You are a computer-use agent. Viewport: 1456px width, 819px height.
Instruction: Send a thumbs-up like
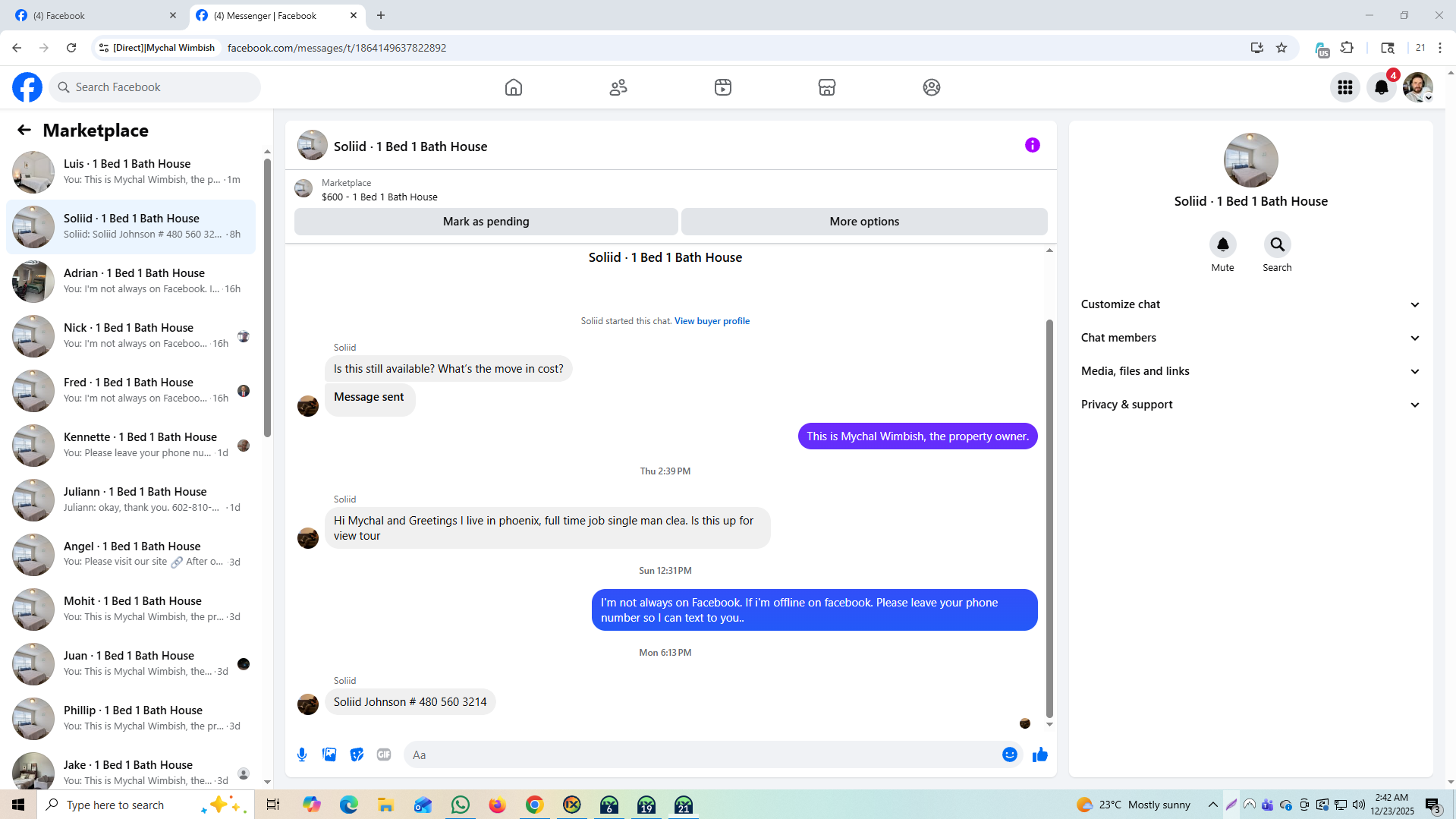[1040, 754]
